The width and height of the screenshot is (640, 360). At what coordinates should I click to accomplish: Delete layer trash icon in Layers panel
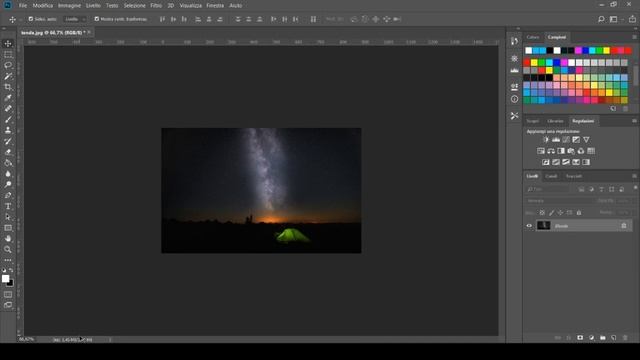point(625,338)
